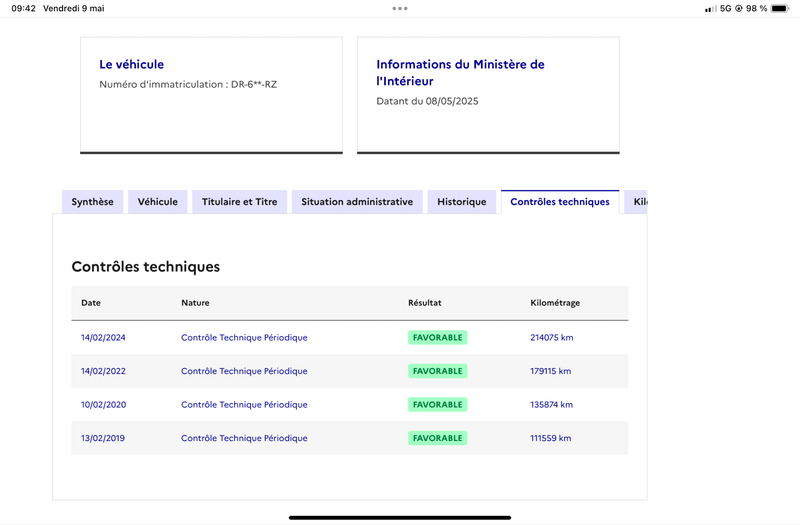Viewport: 800px width, 525px height.
Task: Open the Synthèse tab
Action: click(x=92, y=202)
